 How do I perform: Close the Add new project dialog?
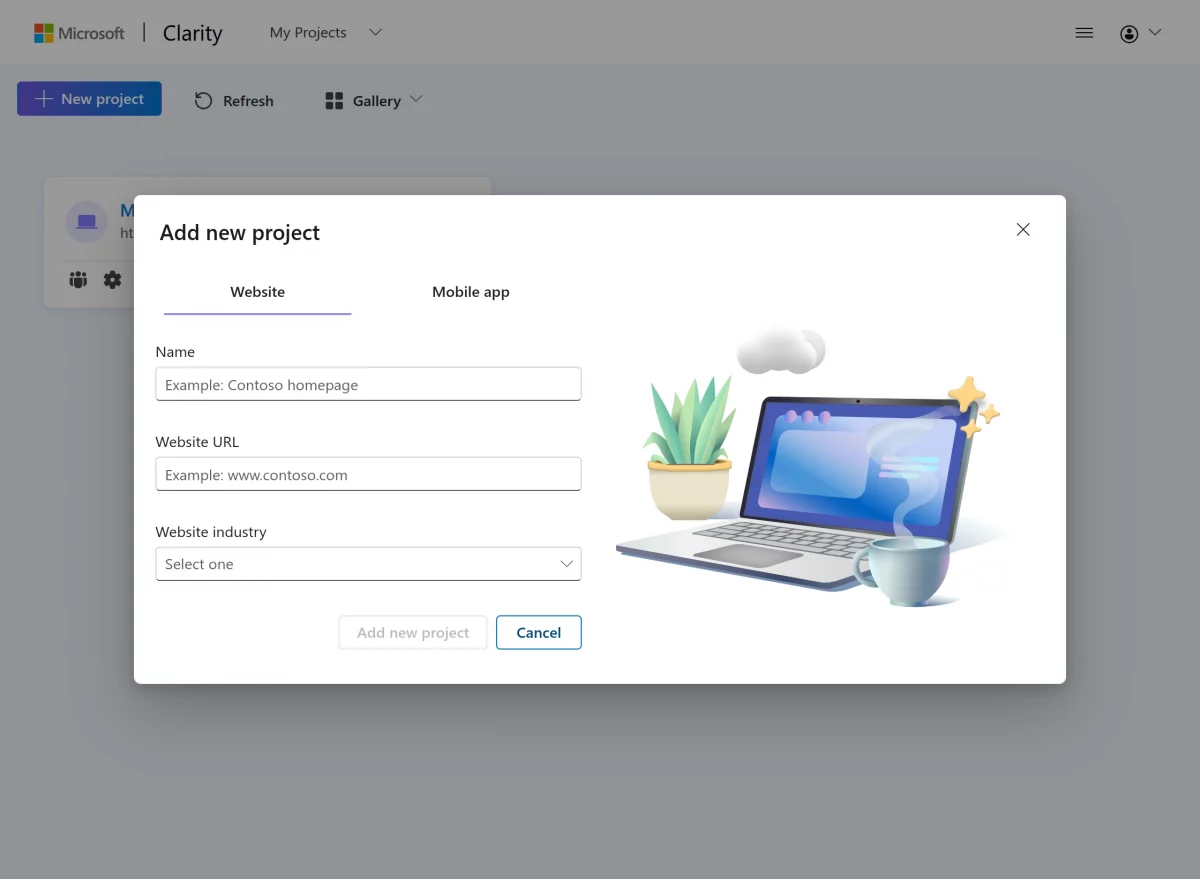pyautogui.click(x=1023, y=229)
